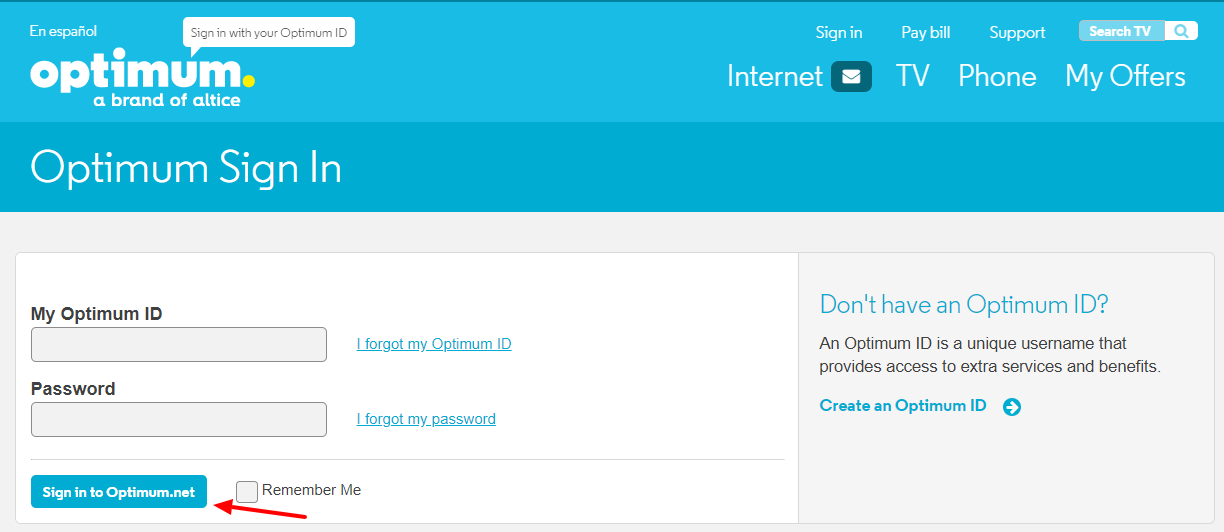Open the Phone menu
1224x532 pixels.
(x=997, y=77)
